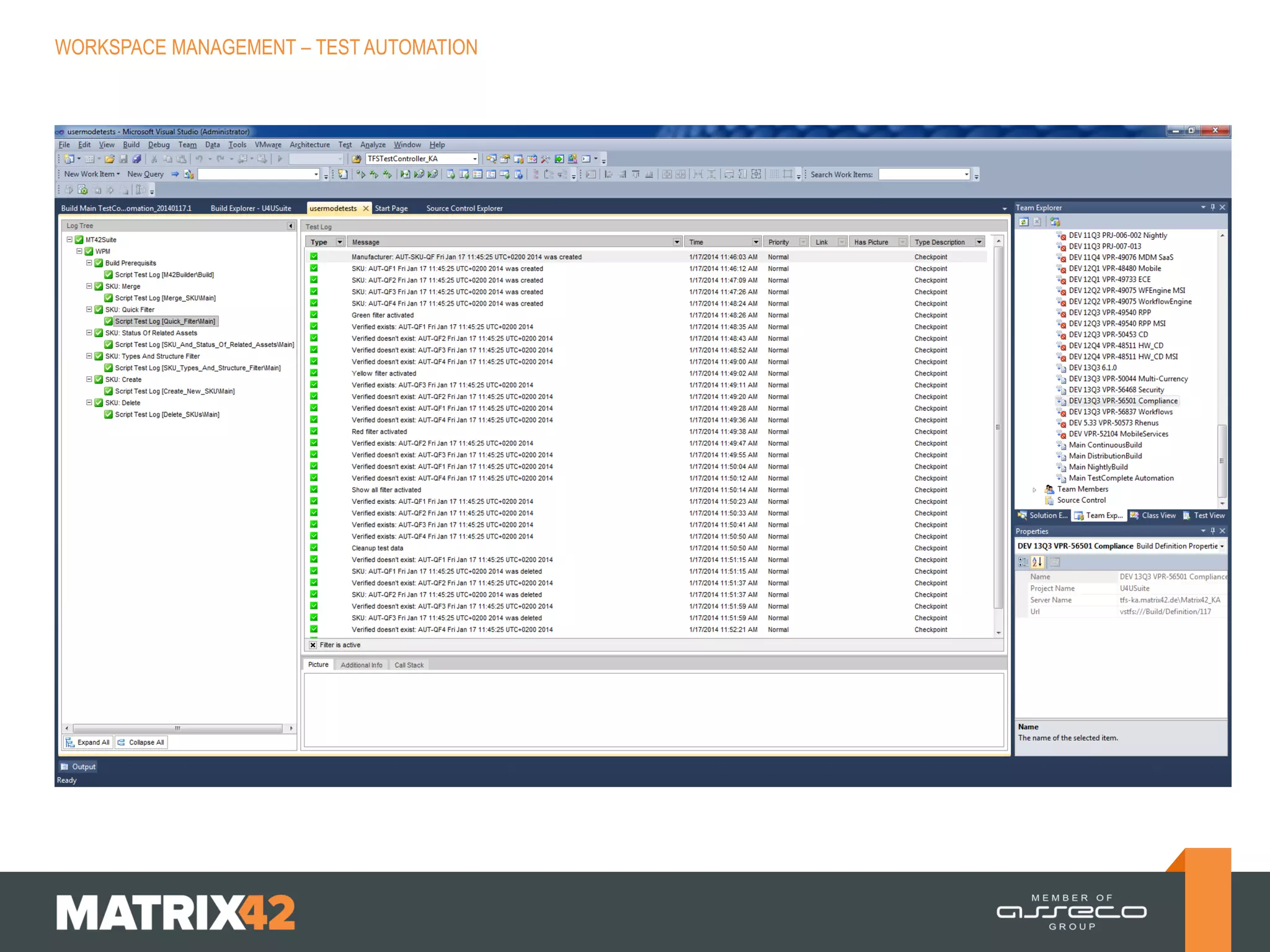Click the icon after the blue arrow
Image resolution: width=1270 pixels, height=952 pixels.
click(x=189, y=175)
